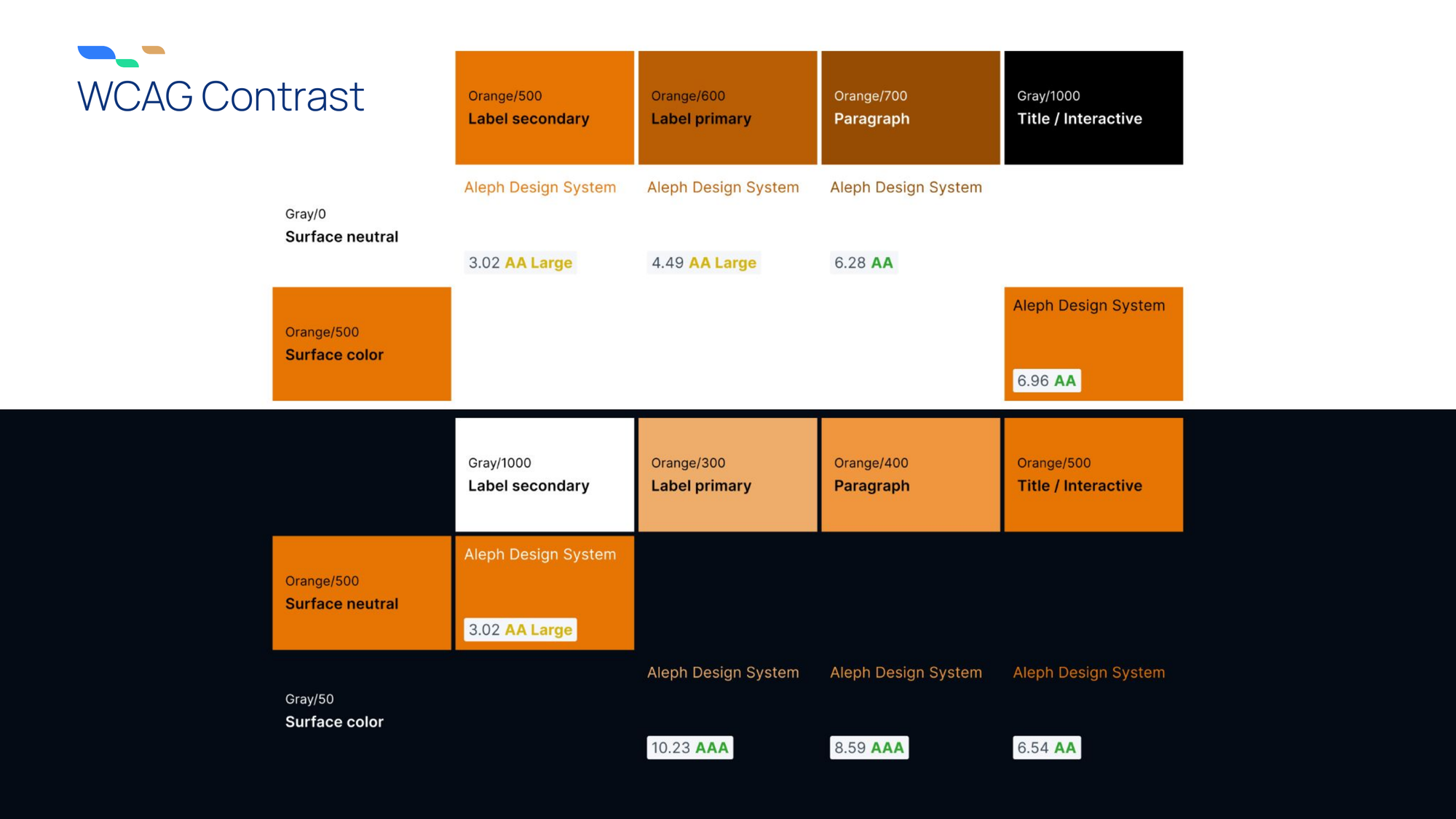Click the Orange/500 Surface color swatch
This screenshot has height=819, width=1456.
coord(361,344)
